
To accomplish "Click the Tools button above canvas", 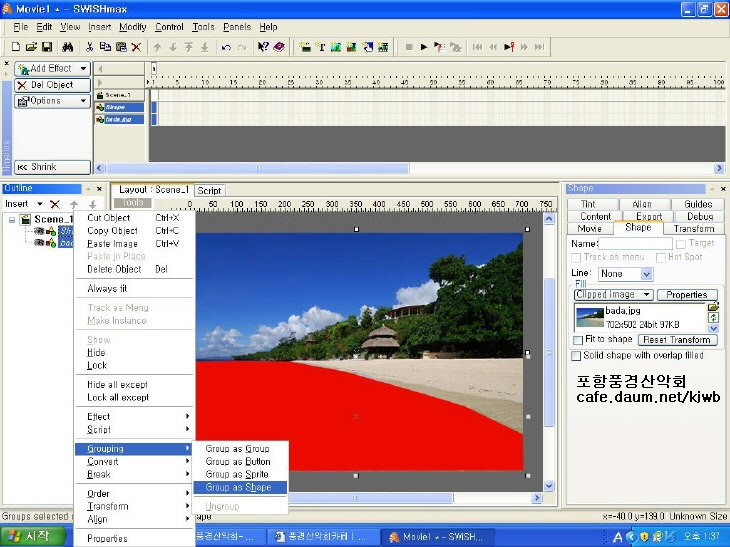I will click(133, 203).
